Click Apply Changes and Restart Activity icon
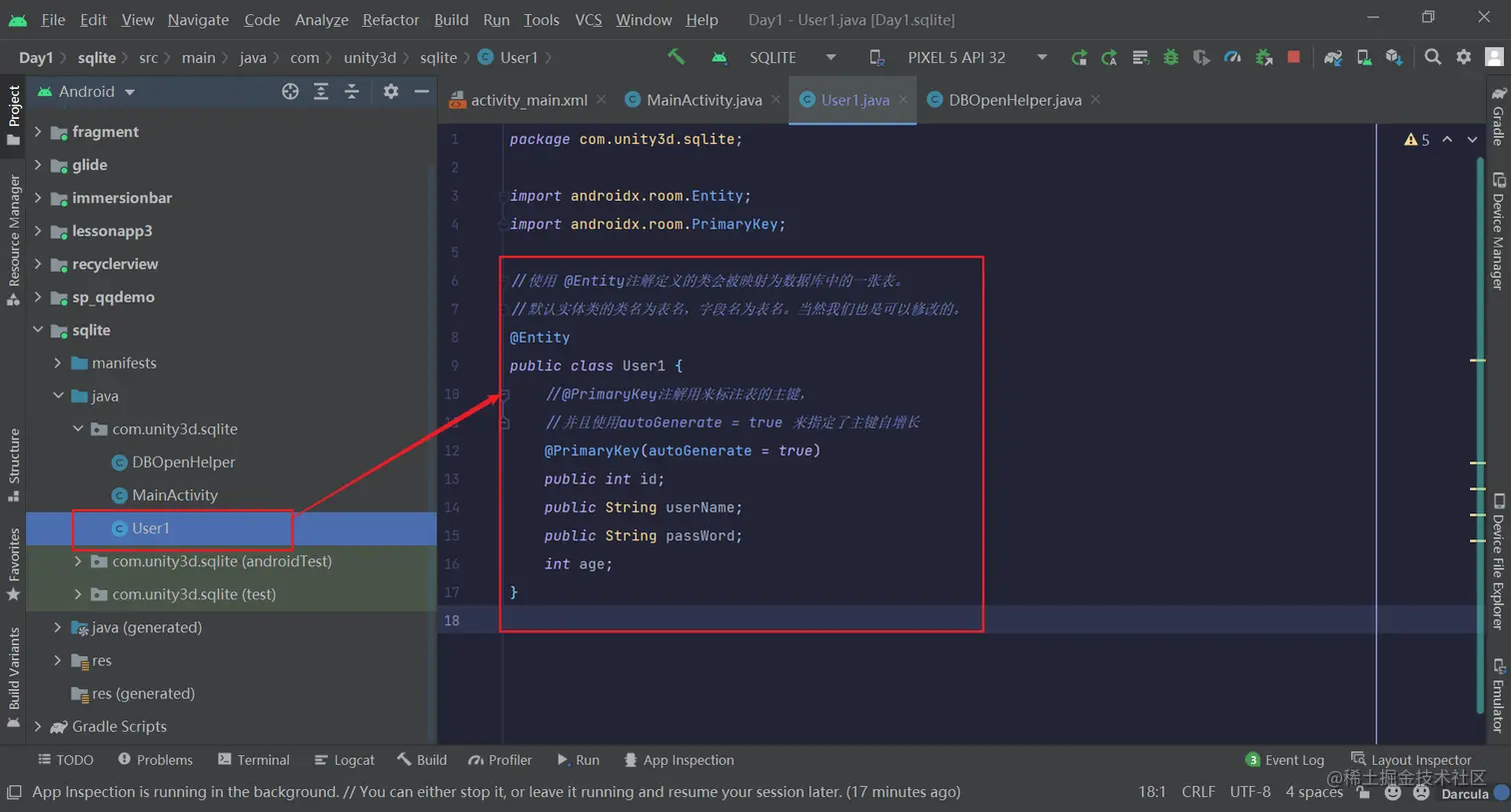Screen dimensions: 1511x812 click(x=1109, y=58)
